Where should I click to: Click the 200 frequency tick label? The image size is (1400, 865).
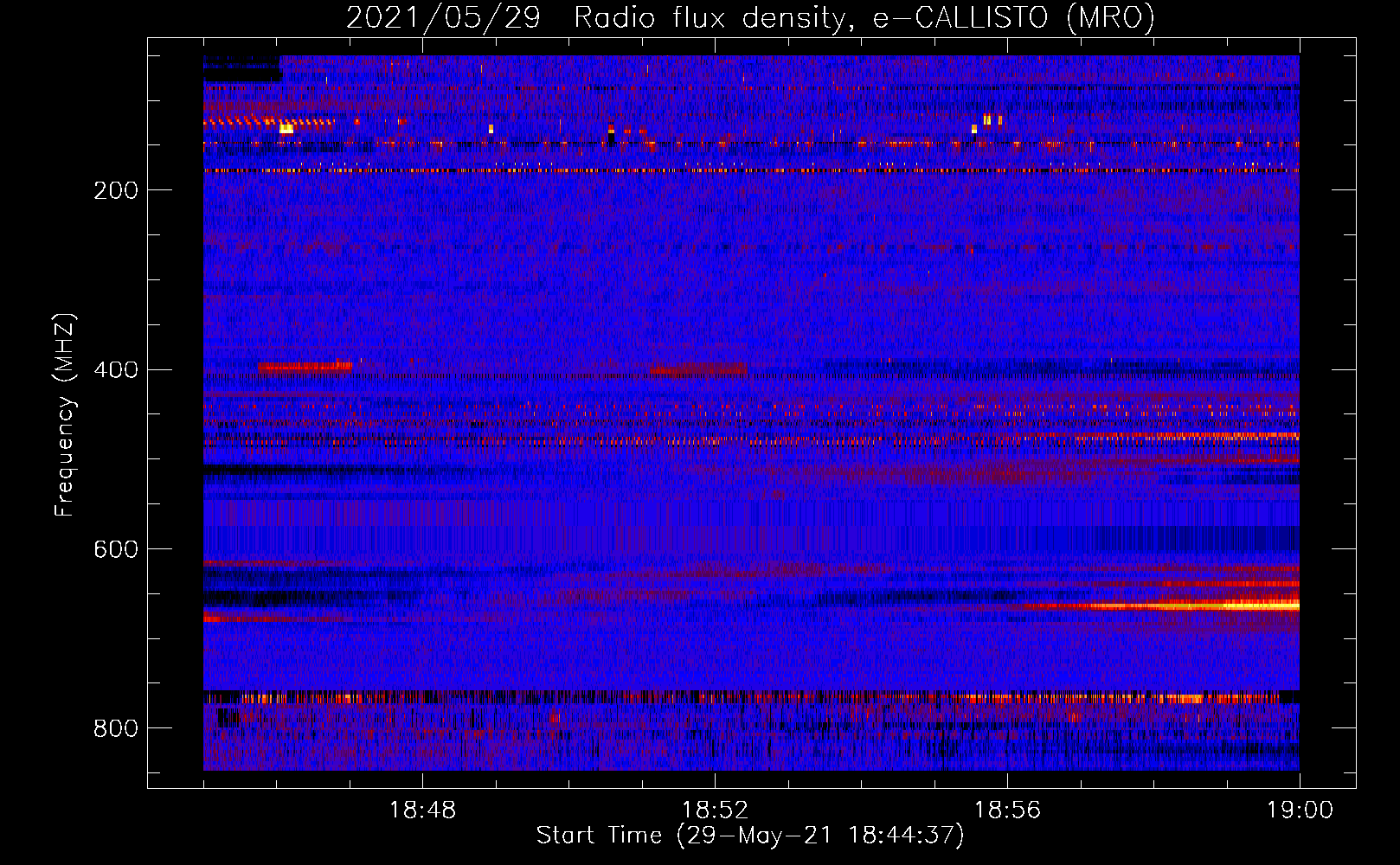116,190
